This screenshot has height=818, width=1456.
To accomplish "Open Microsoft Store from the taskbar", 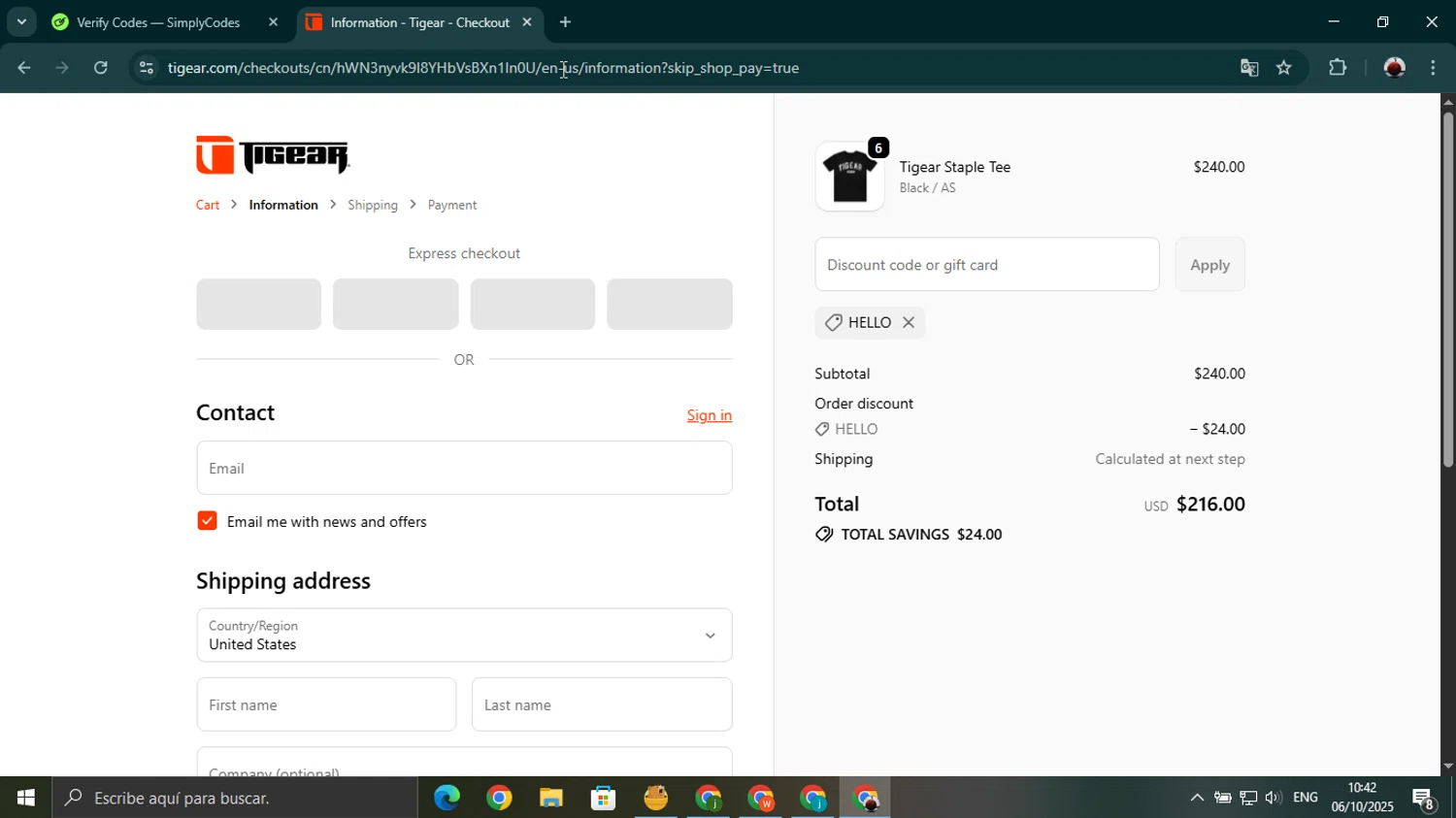I will [x=604, y=798].
